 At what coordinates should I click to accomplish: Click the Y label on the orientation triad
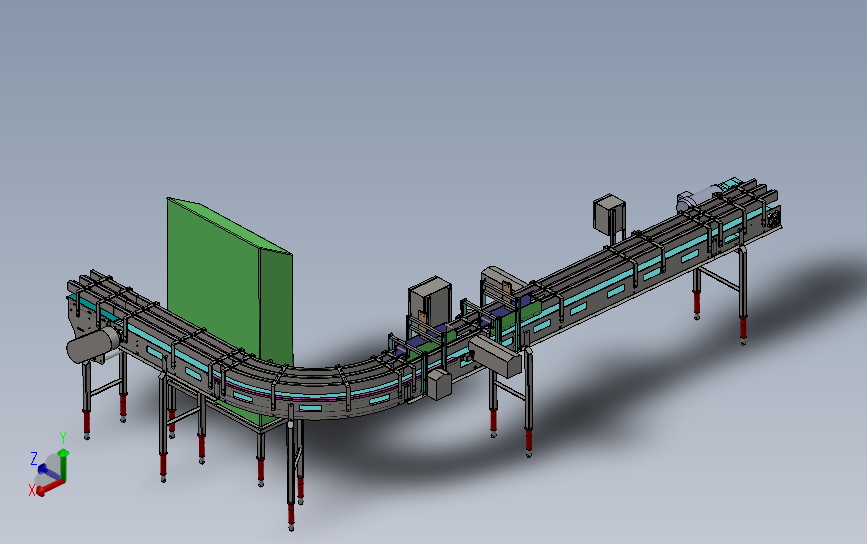[x=63, y=438]
